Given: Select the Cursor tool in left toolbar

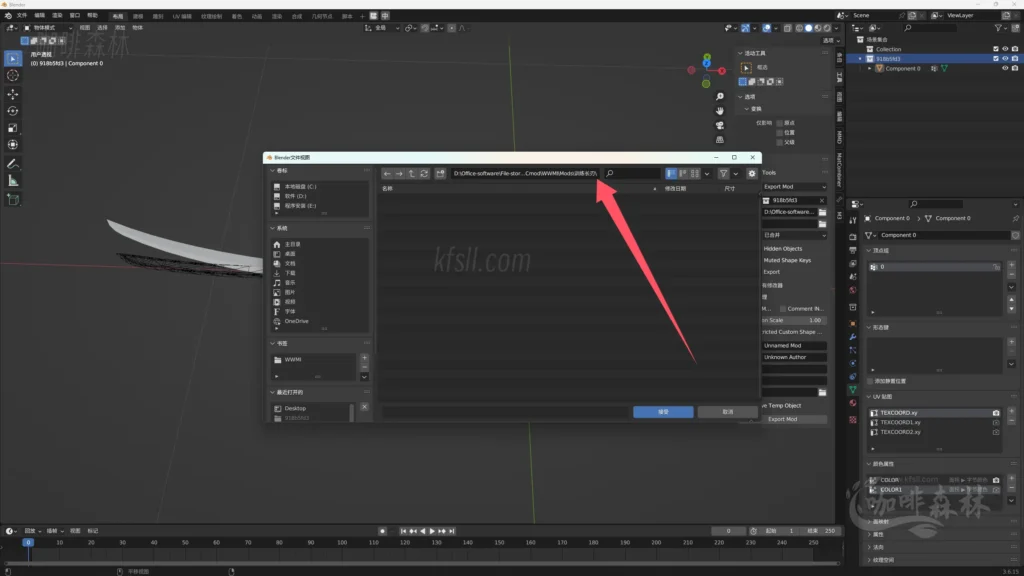Looking at the screenshot, I should pos(13,75).
